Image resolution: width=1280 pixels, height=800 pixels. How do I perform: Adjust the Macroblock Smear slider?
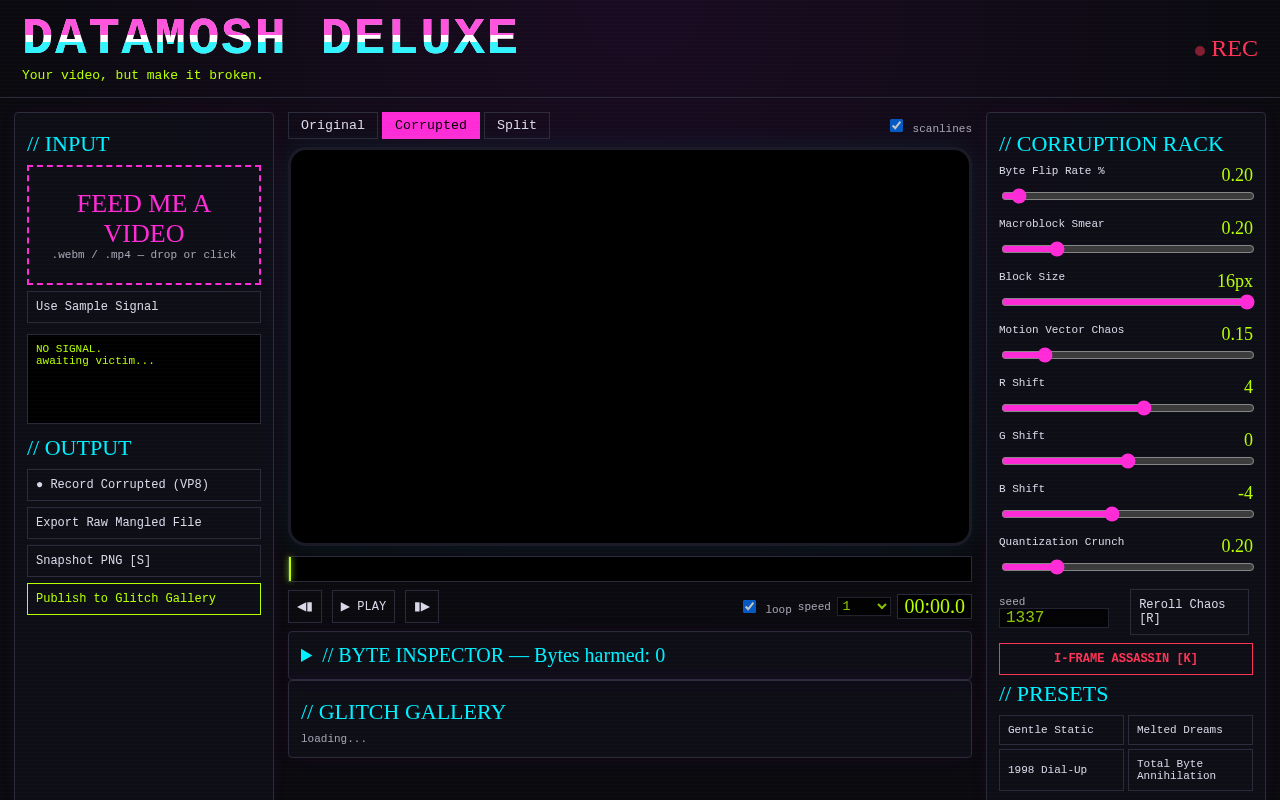(x=1128, y=249)
